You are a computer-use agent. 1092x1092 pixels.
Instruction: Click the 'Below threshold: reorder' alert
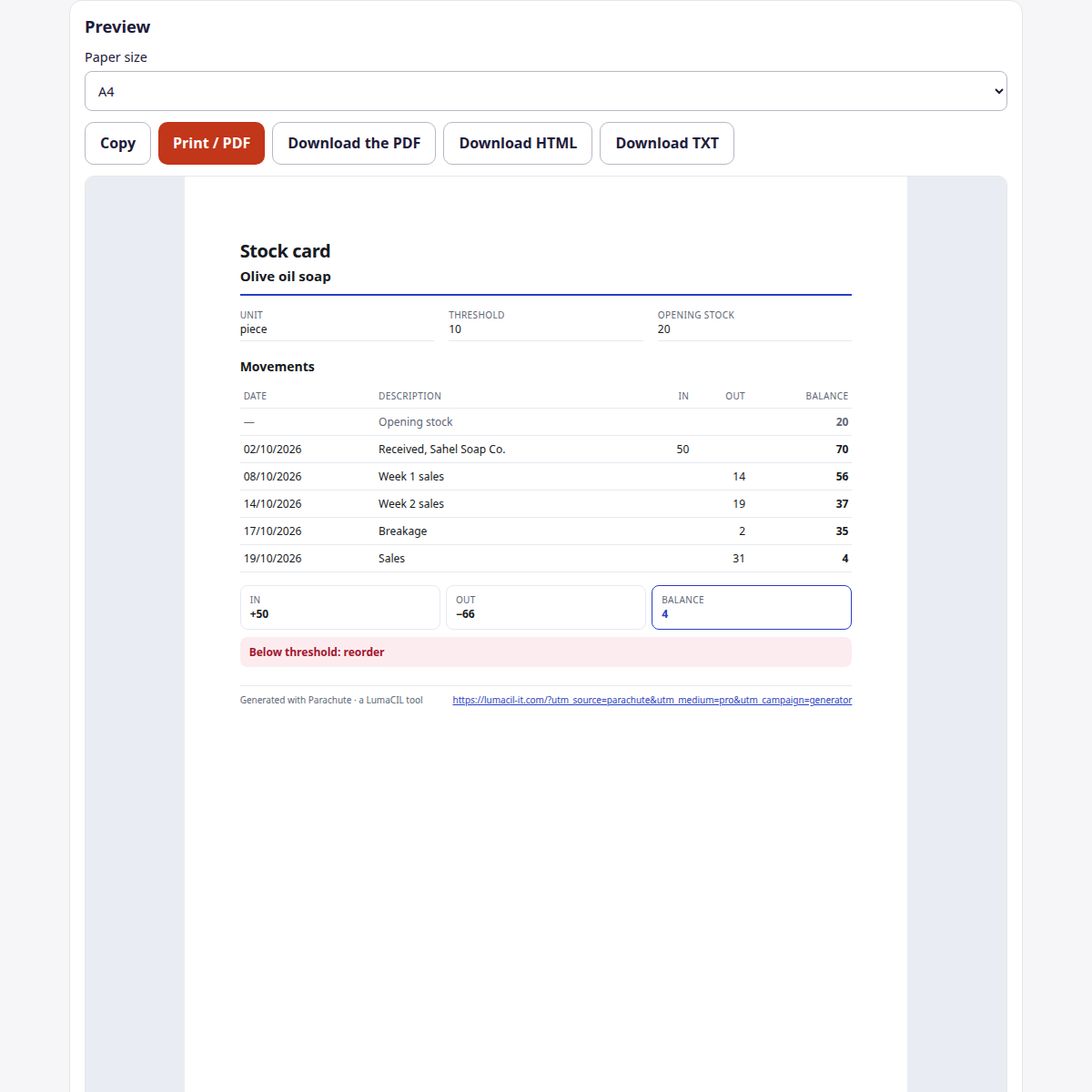click(546, 652)
